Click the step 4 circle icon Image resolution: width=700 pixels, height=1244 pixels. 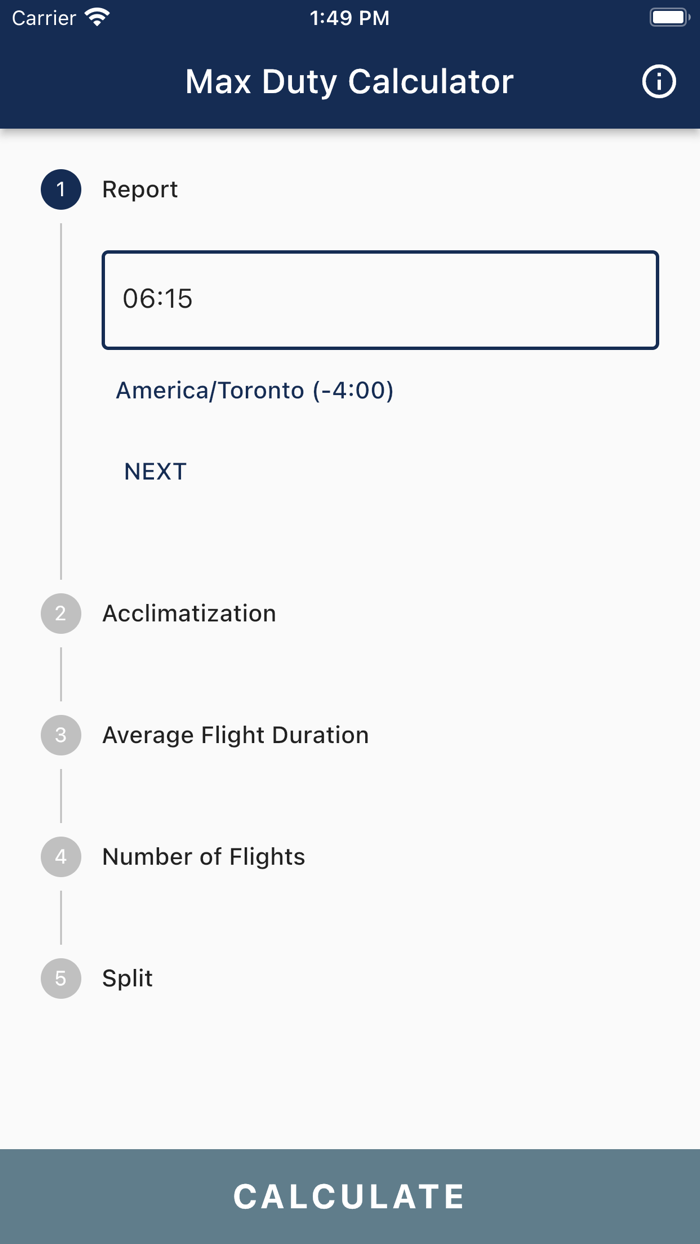(x=61, y=857)
